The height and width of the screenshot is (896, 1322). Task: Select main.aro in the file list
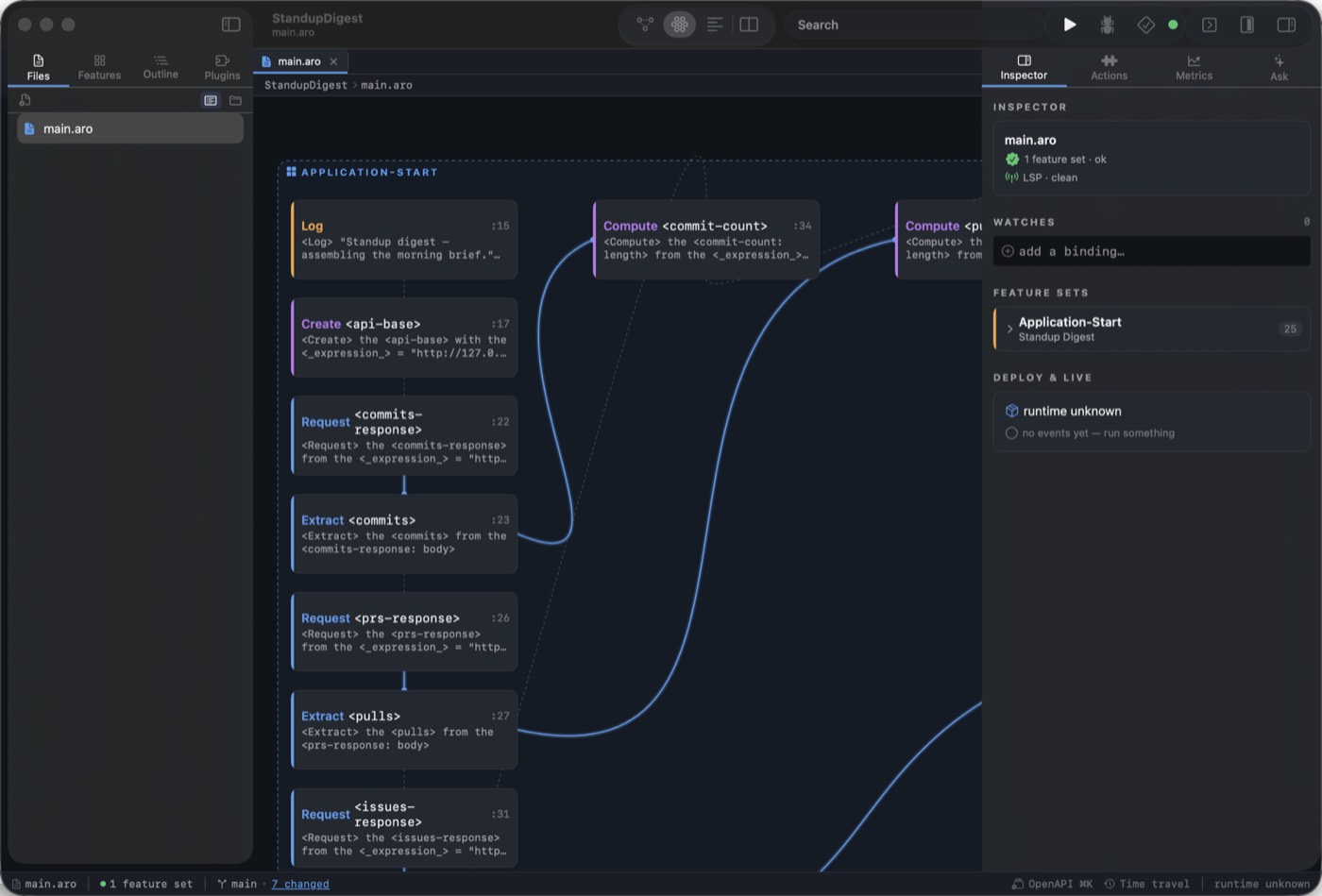pyautogui.click(x=130, y=128)
